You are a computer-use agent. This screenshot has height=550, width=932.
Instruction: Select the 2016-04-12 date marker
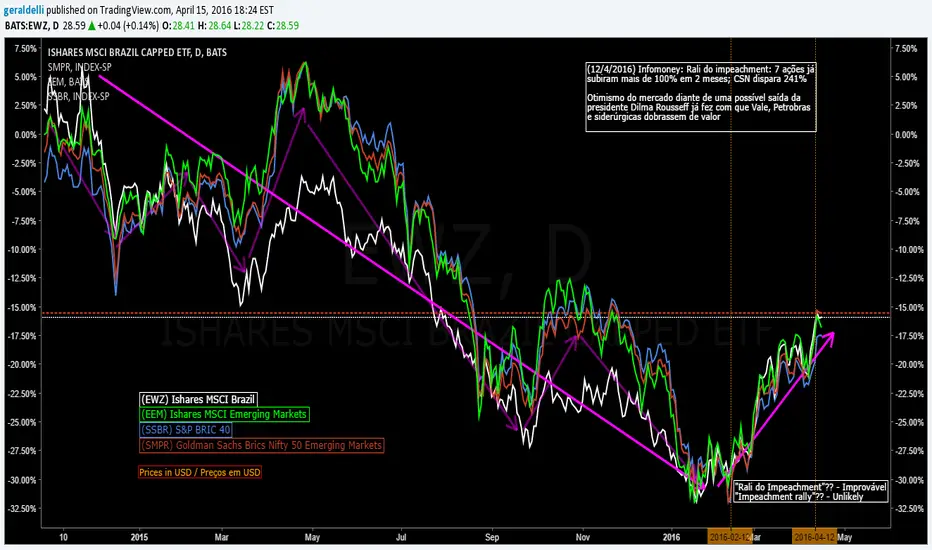pos(814,537)
